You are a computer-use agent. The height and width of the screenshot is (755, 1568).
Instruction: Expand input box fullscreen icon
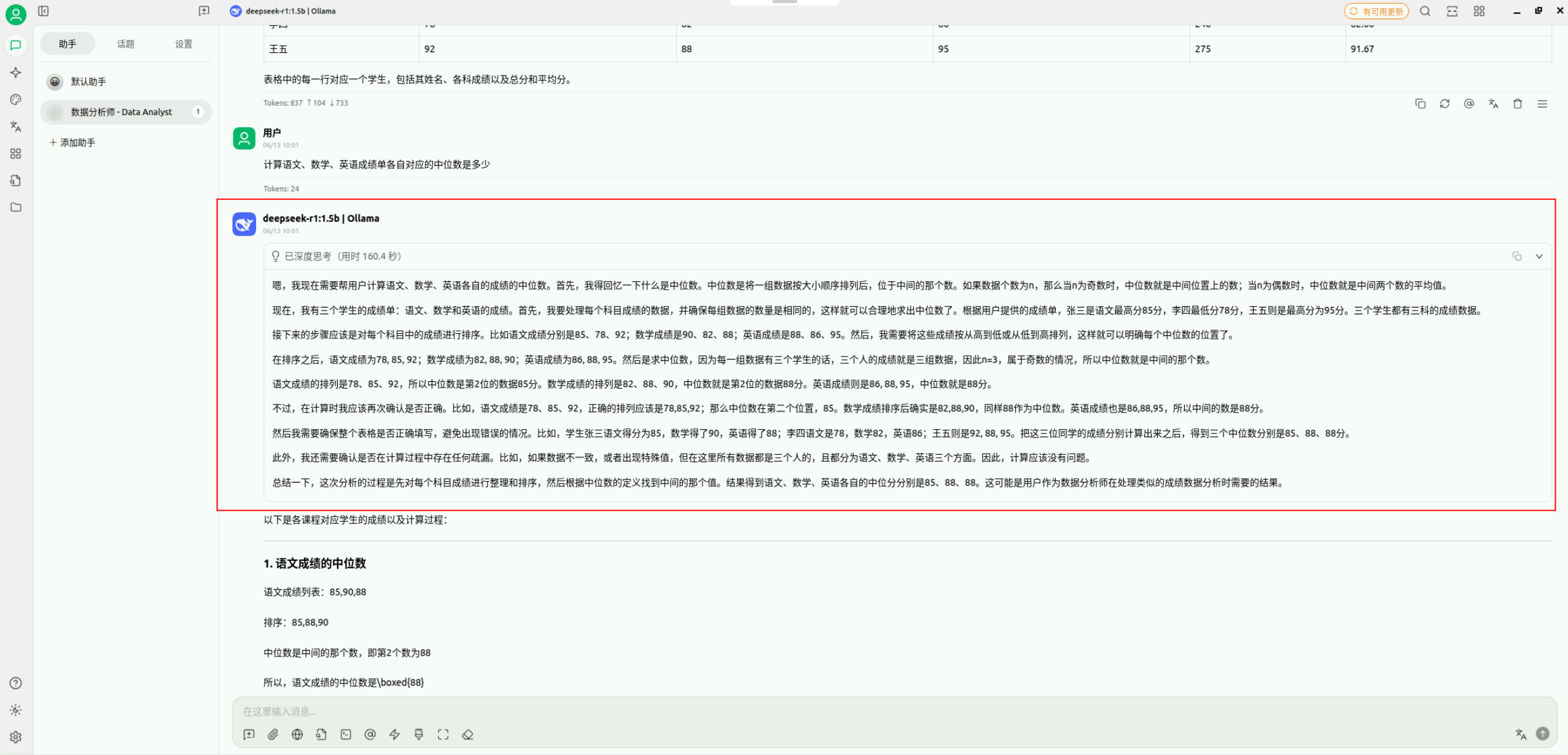point(443,734)
